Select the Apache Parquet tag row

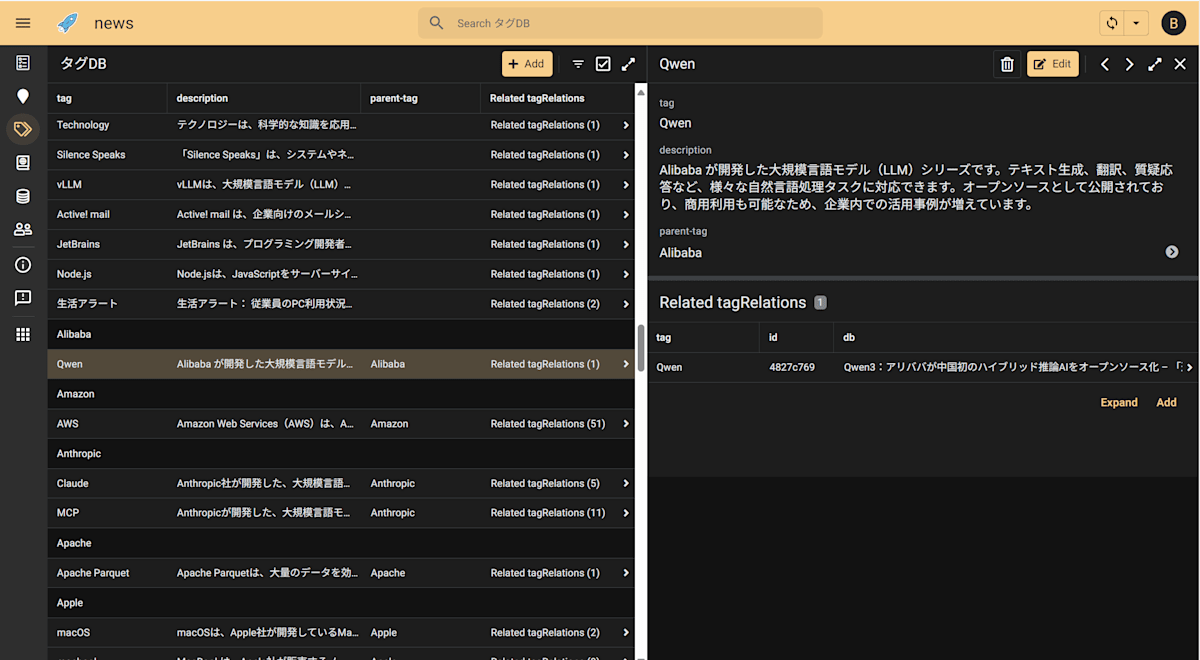point(341,573)
